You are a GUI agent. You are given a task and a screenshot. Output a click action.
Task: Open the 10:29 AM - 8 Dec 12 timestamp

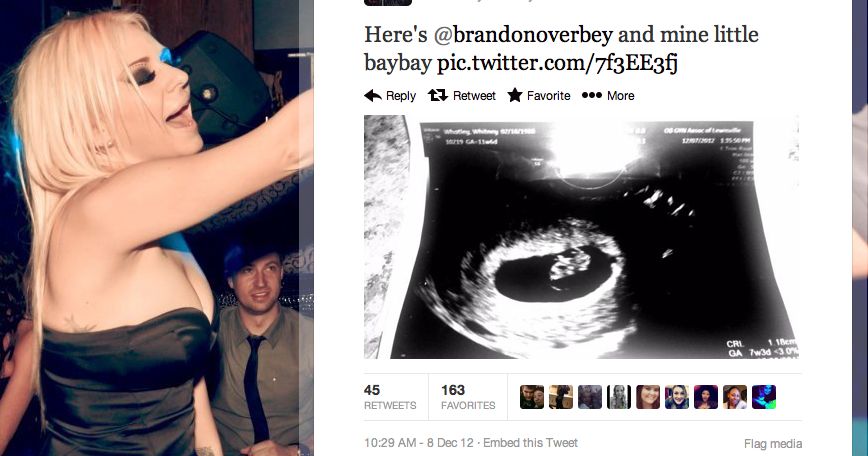(419, 443)
